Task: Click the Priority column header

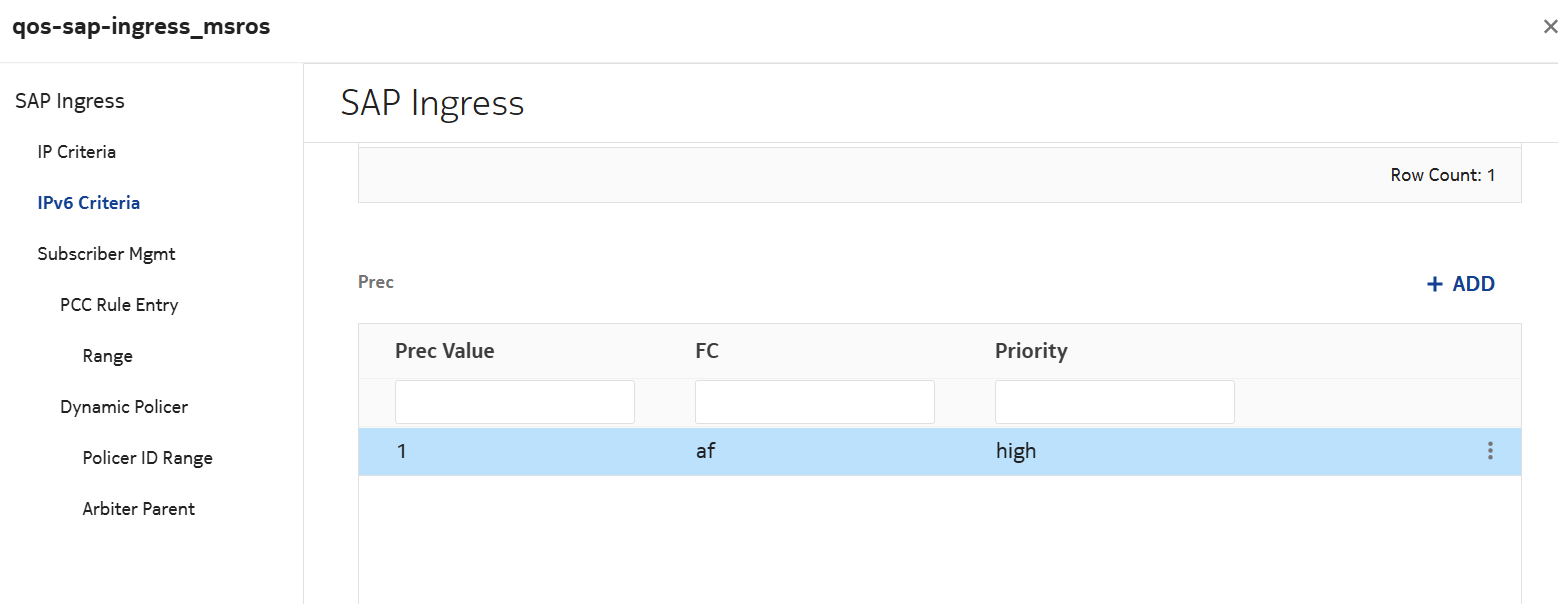Action: 1031,351
